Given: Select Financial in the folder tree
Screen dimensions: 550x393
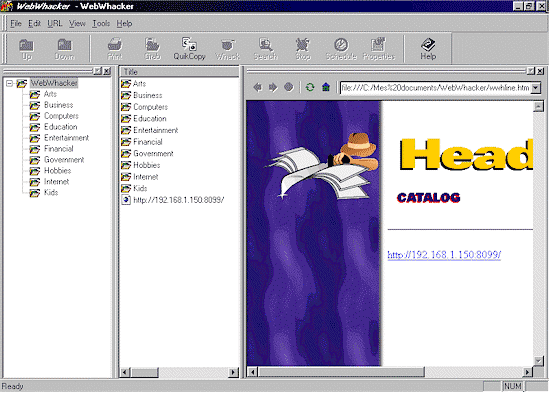Looking at the screenshot, I should point(59,149).
